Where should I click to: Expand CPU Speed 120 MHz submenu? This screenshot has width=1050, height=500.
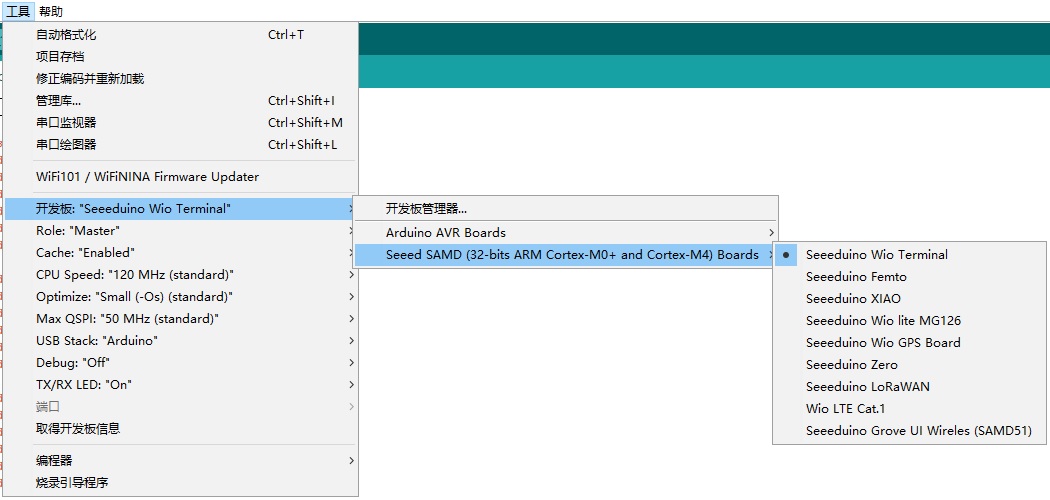(181, 275)
